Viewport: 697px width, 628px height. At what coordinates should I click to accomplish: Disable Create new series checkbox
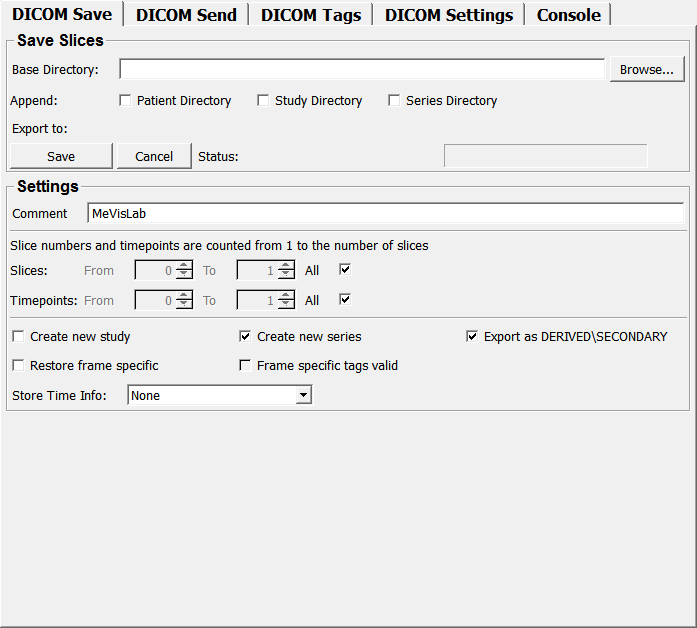coord(245,337)
